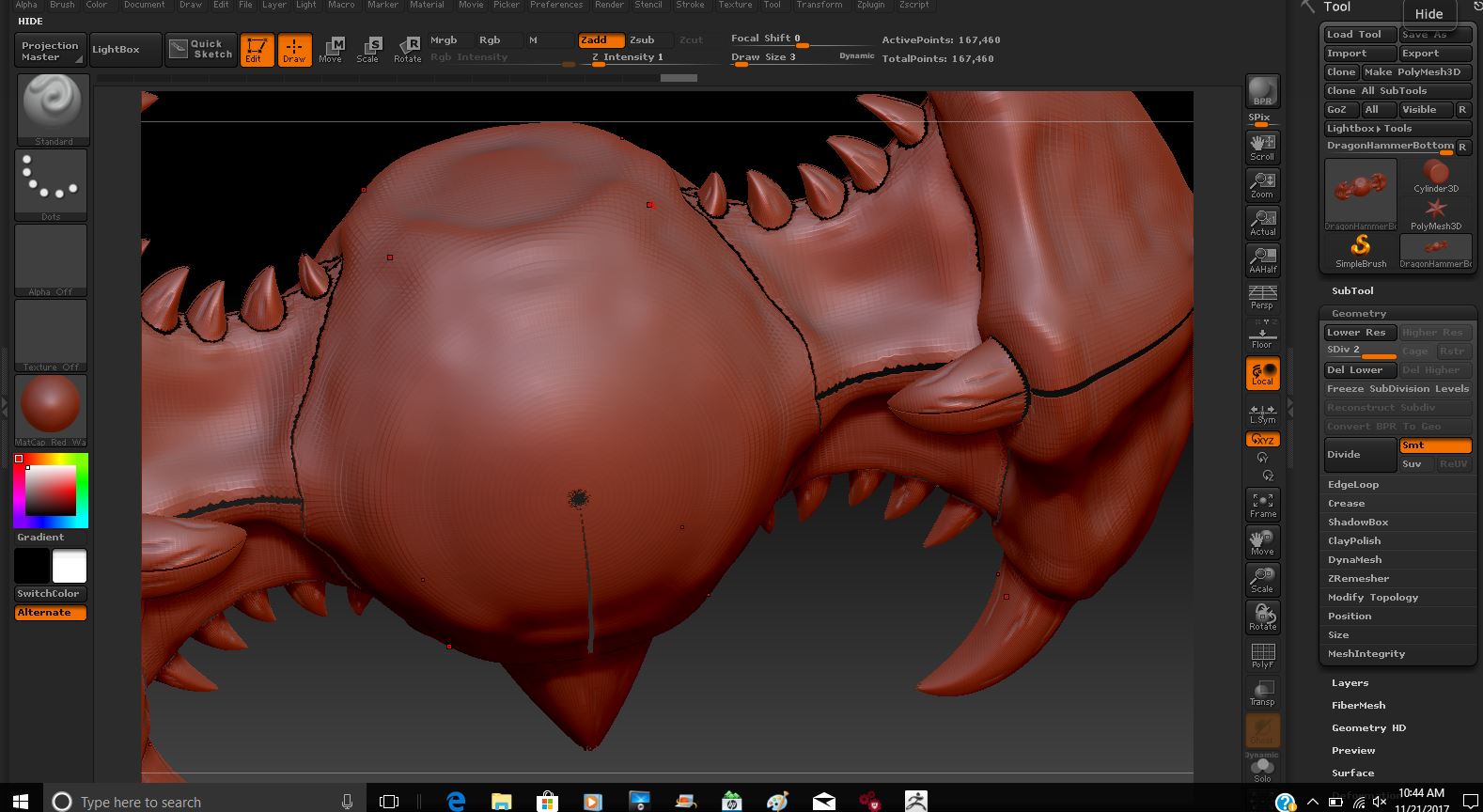This screenshot has width=1483, height=812.
Task: Toggle L.Sym local symmetry
Action: (x=1262, y=413)
